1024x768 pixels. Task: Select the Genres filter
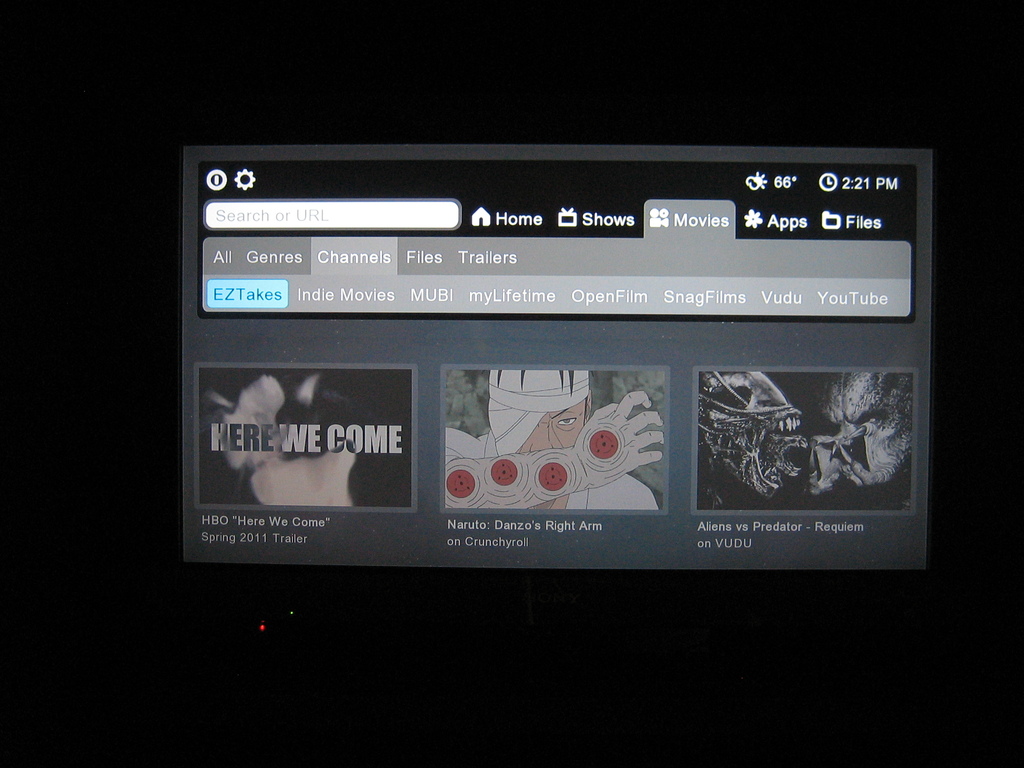274,257
